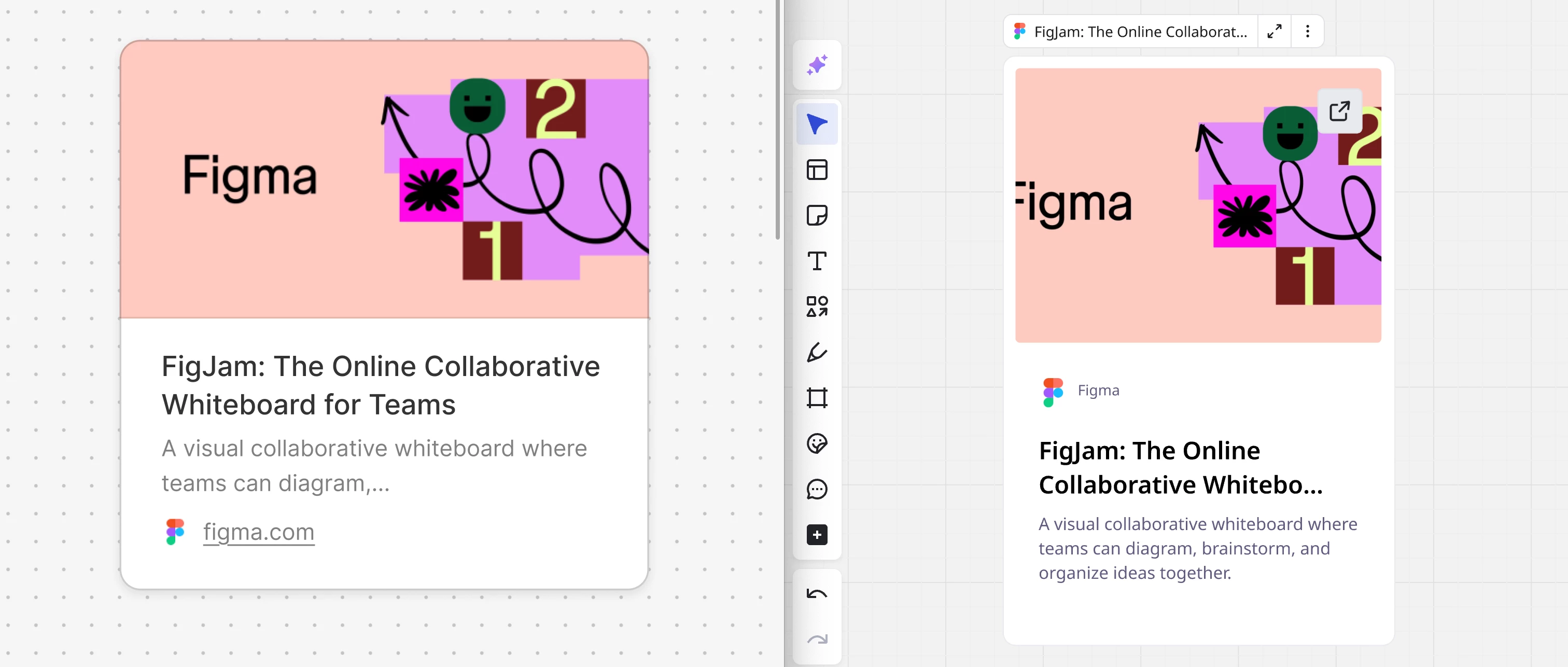Click the open-in-new-tab icon on image
Image resolution: width=1568 pixels, height=667 pixels.
pos(1339,112)
